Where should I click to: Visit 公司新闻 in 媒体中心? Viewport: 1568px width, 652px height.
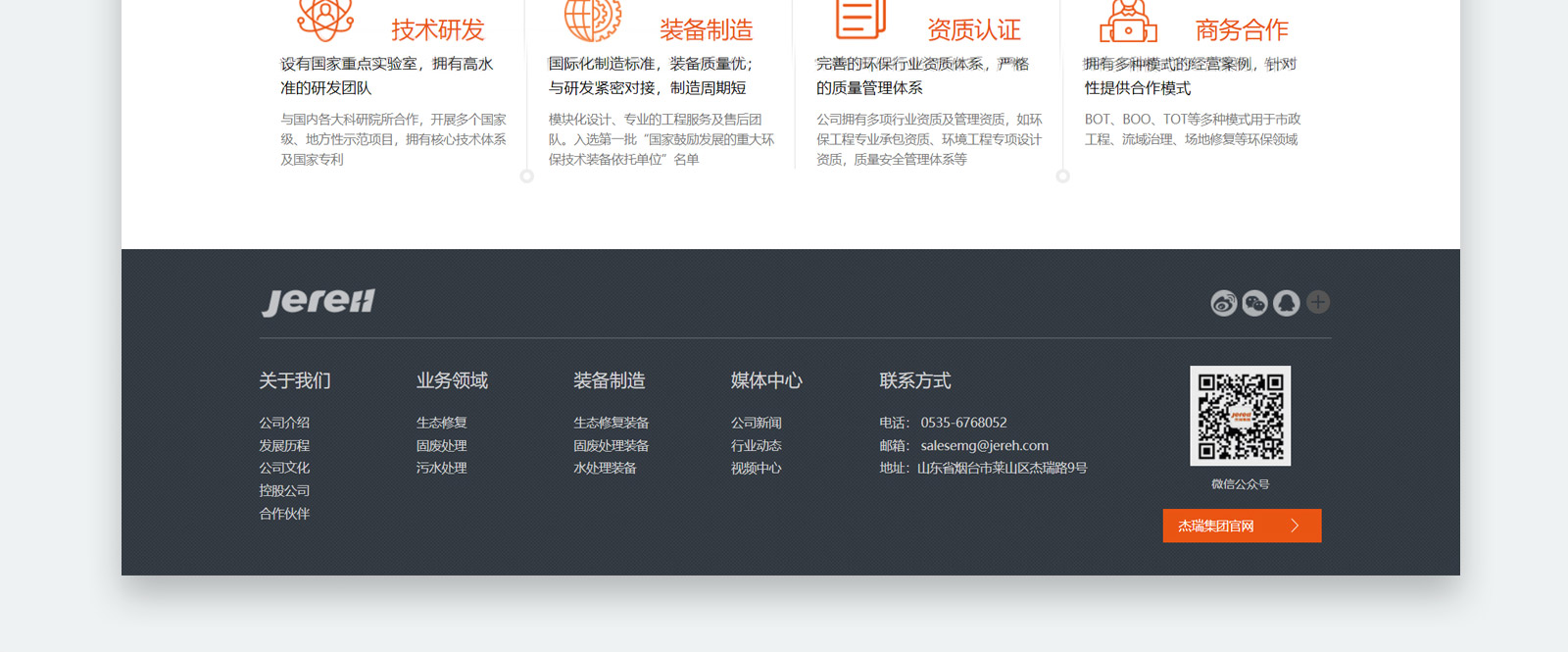pos(756,423)
